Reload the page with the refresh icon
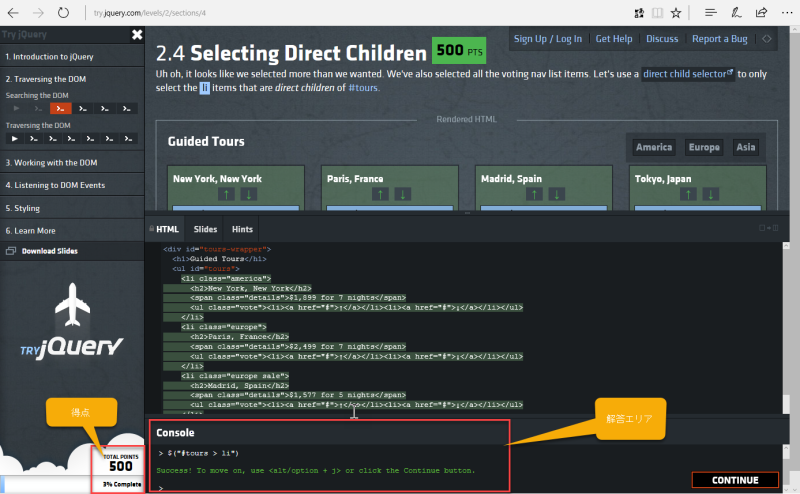Viewport: 800px width, 494px height. tap(63, 13)
